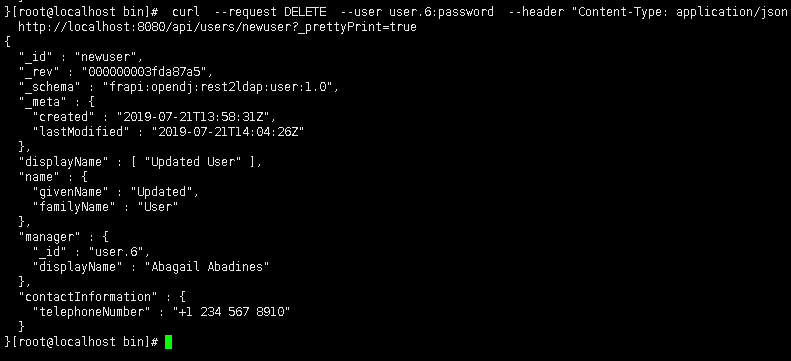
Task: Click the lastModified timestamp value
Action: click(x=228, y=132)
